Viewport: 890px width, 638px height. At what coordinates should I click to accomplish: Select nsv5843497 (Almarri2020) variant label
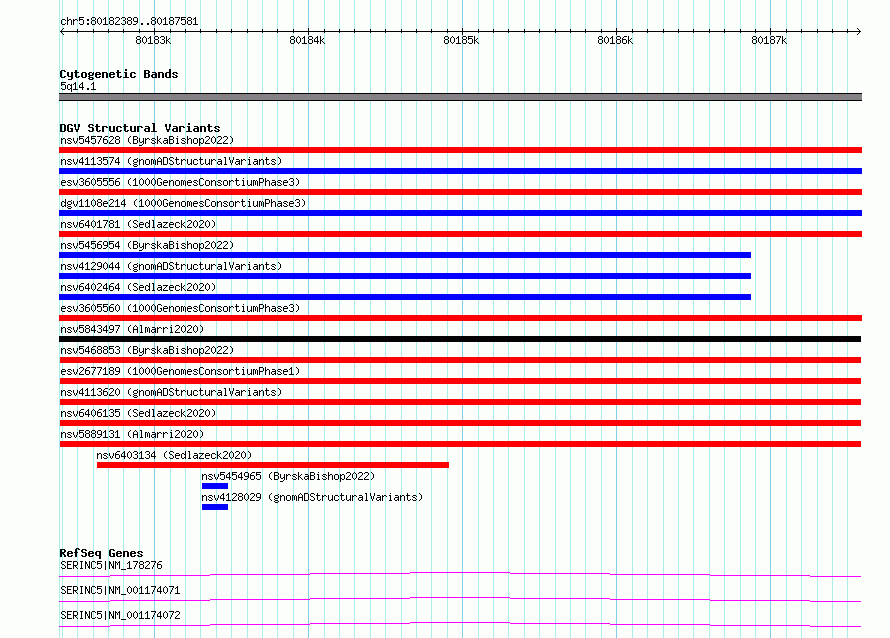pos(132,329)
